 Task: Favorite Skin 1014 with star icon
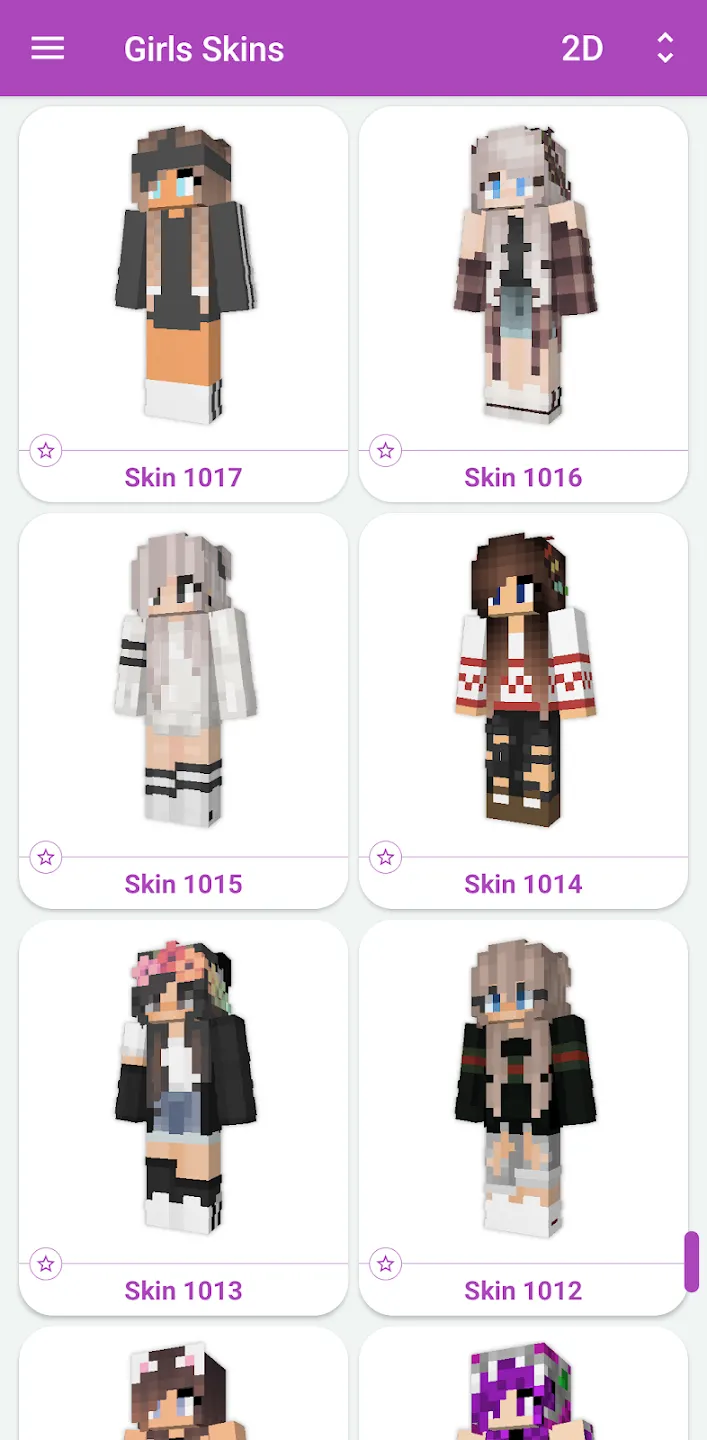coord(386,857)
